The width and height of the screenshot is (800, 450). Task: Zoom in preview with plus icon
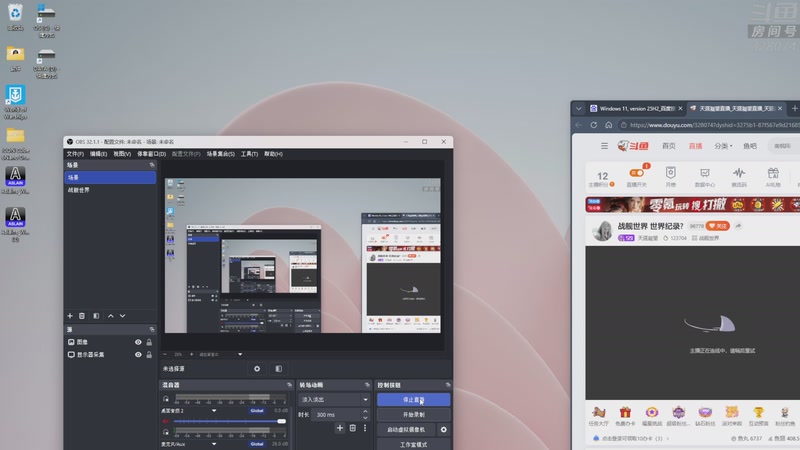click(x=192, y=354)
